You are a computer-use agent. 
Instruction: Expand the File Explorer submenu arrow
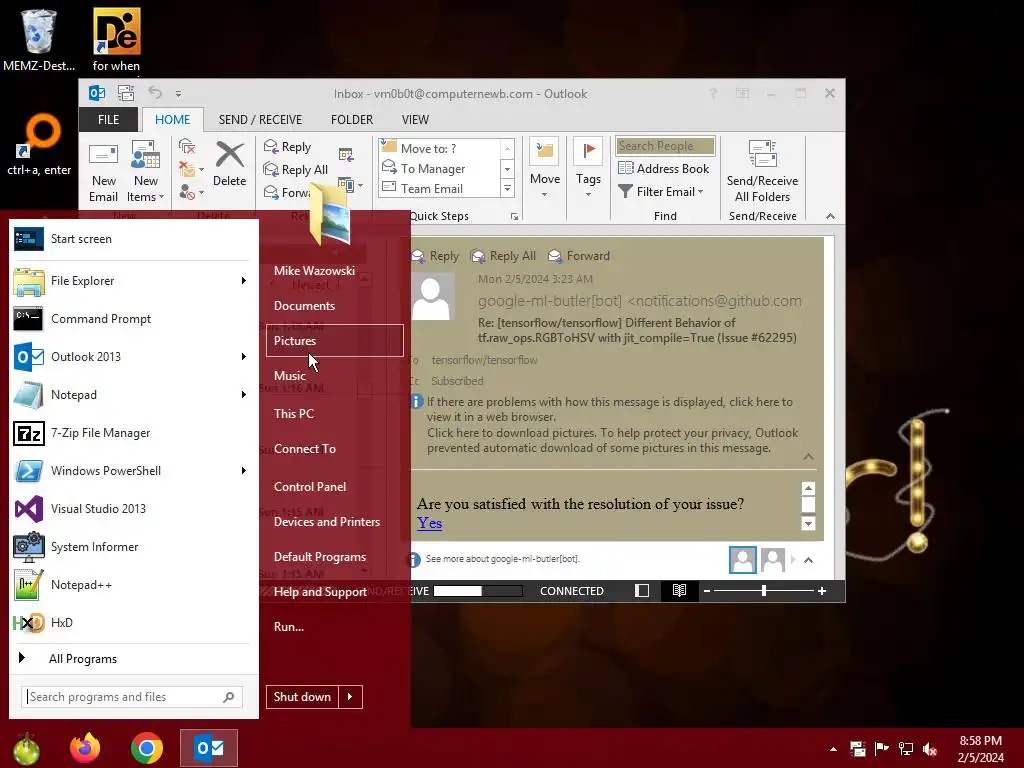(x=244, y=281)
